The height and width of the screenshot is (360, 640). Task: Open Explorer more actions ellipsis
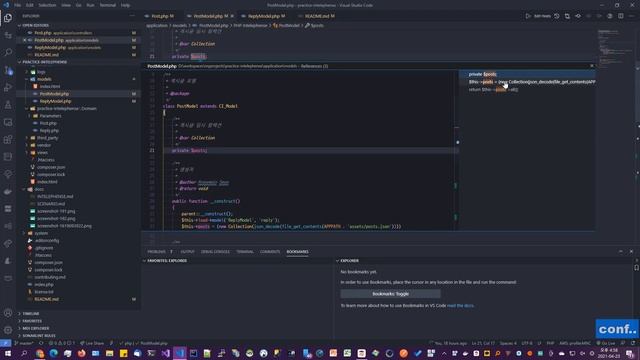point(132,16)
